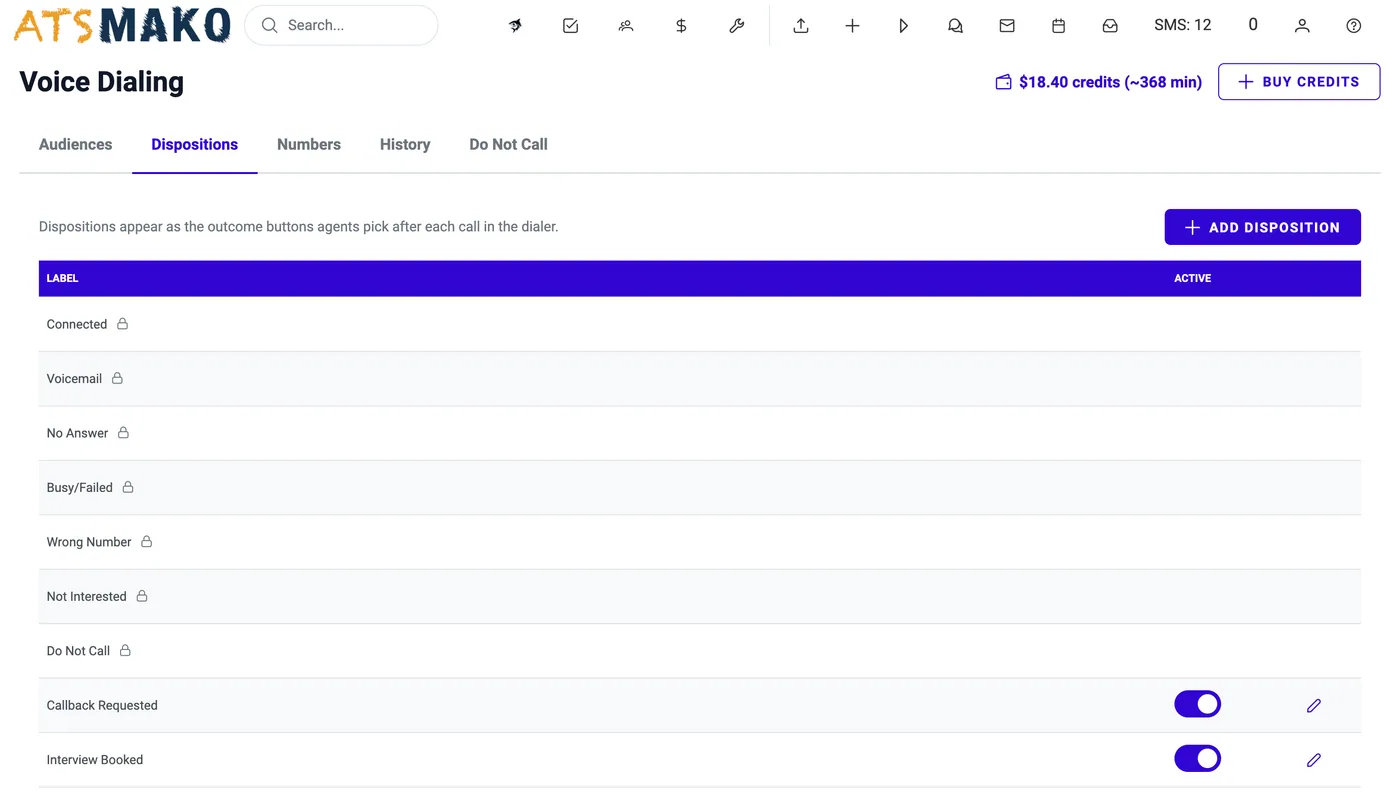Open the user profile icon
Screen dimensions: 1400x804
1302,26
